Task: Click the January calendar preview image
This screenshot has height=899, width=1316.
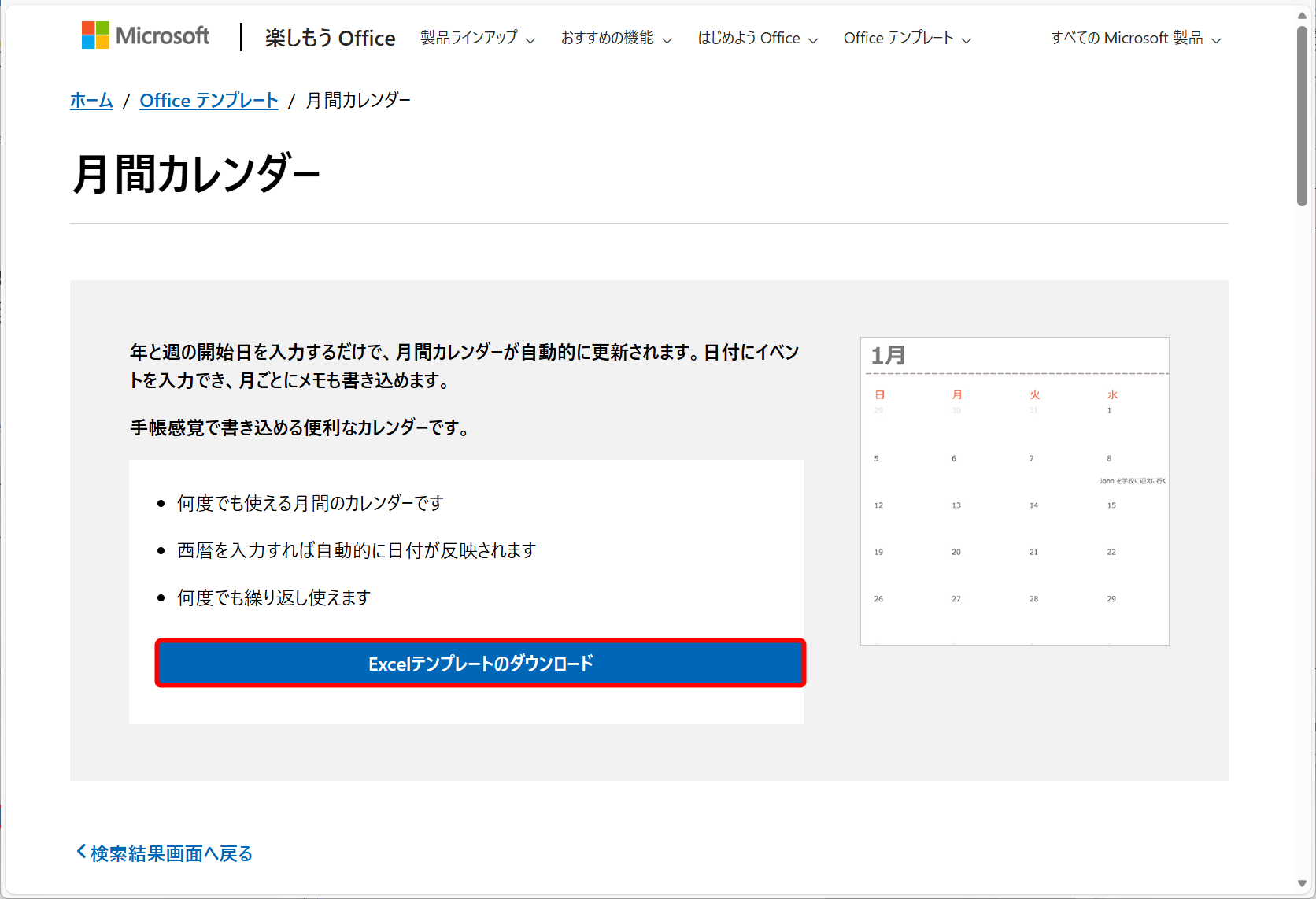Action: 1014,490
